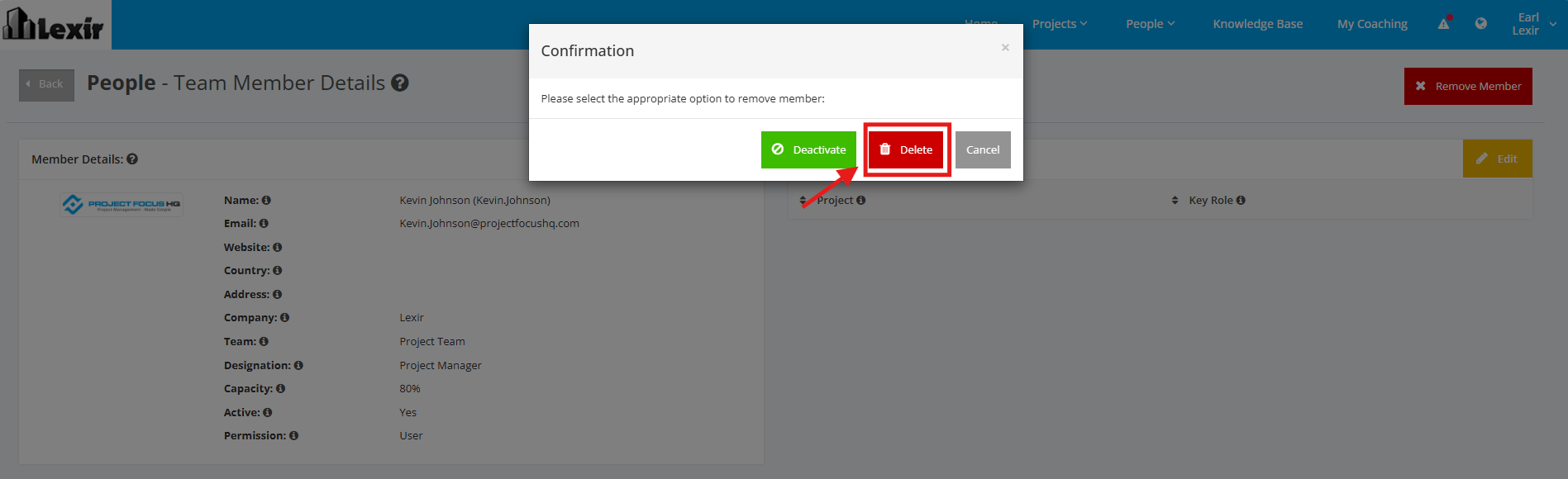This screenshot has width=1568, height=479.
Task: Click info icon beside Country label
Action: [x=278, y=271]
